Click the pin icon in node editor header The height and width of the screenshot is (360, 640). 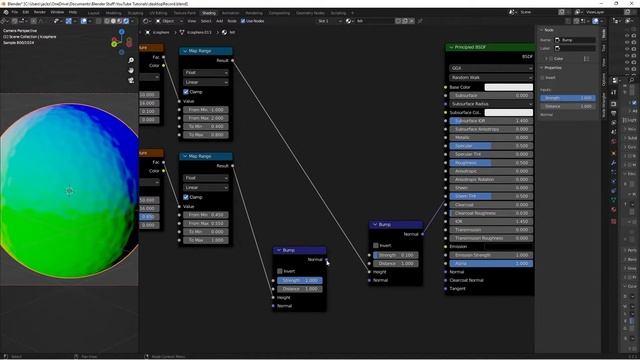(420, 21)
